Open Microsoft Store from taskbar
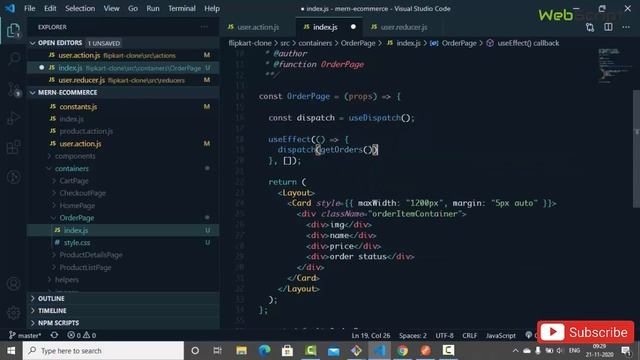The width and height of the screenshot is (640, 360). [x=287, y=351]
